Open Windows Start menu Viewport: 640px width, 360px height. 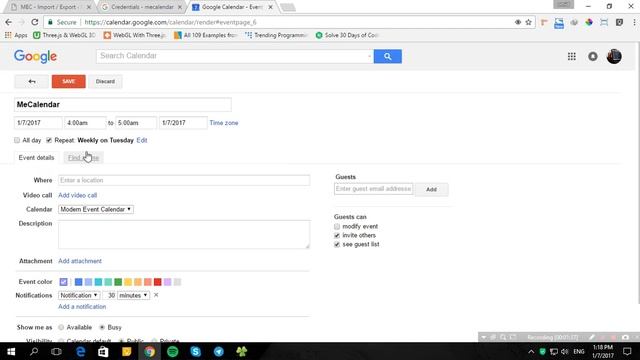coord(11,351)
